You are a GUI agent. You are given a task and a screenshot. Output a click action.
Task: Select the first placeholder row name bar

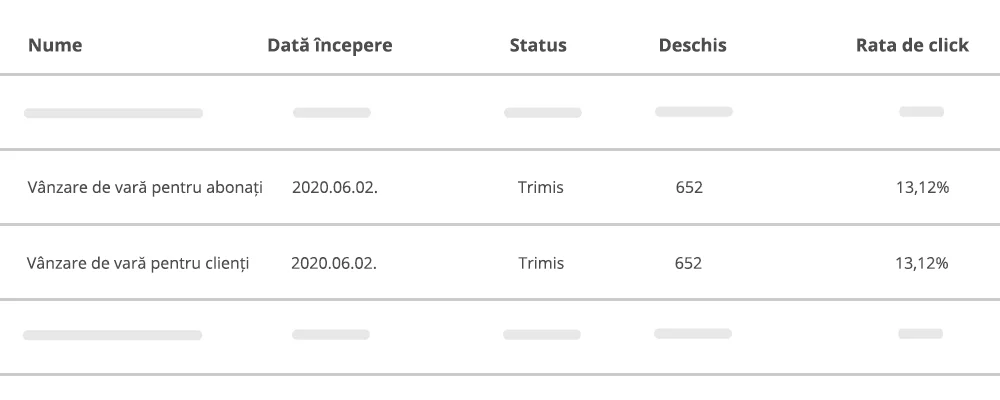tap(114, 113)
